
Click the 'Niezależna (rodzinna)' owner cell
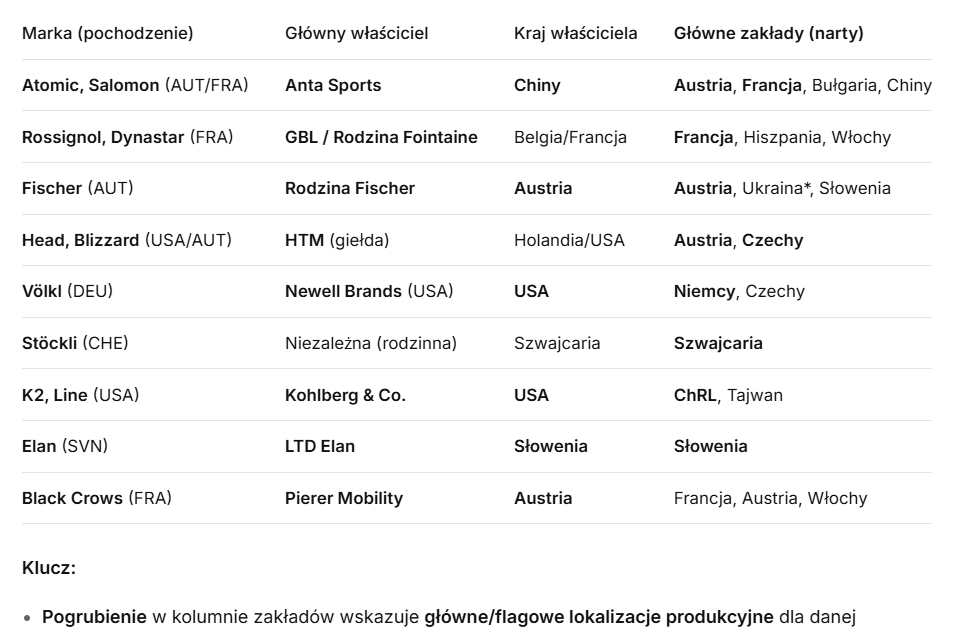click(x=371, y=343)
